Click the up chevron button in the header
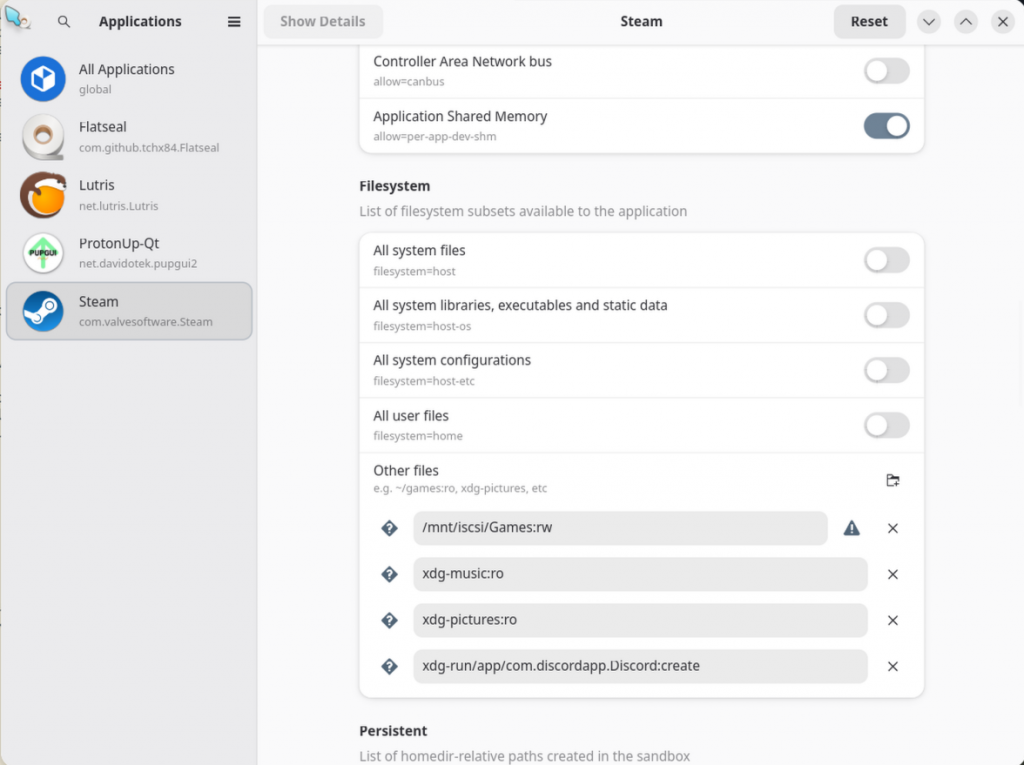The height and width of the screenshot is (765, 1024). click(965, 21)
